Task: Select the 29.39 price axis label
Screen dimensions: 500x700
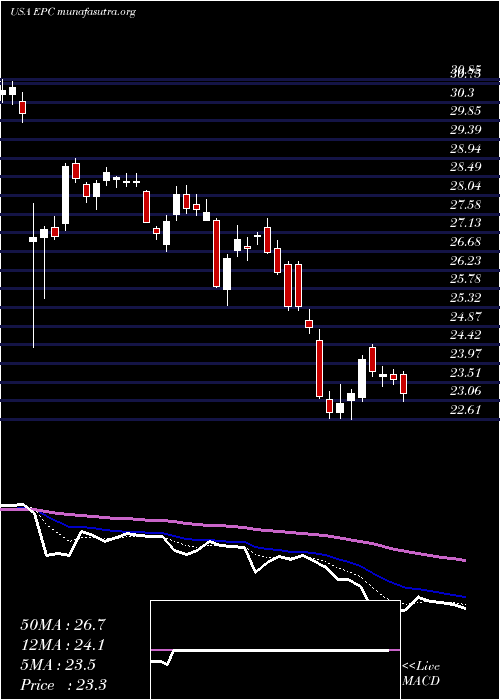Action: pyautogui.click(x=466, y=130)
